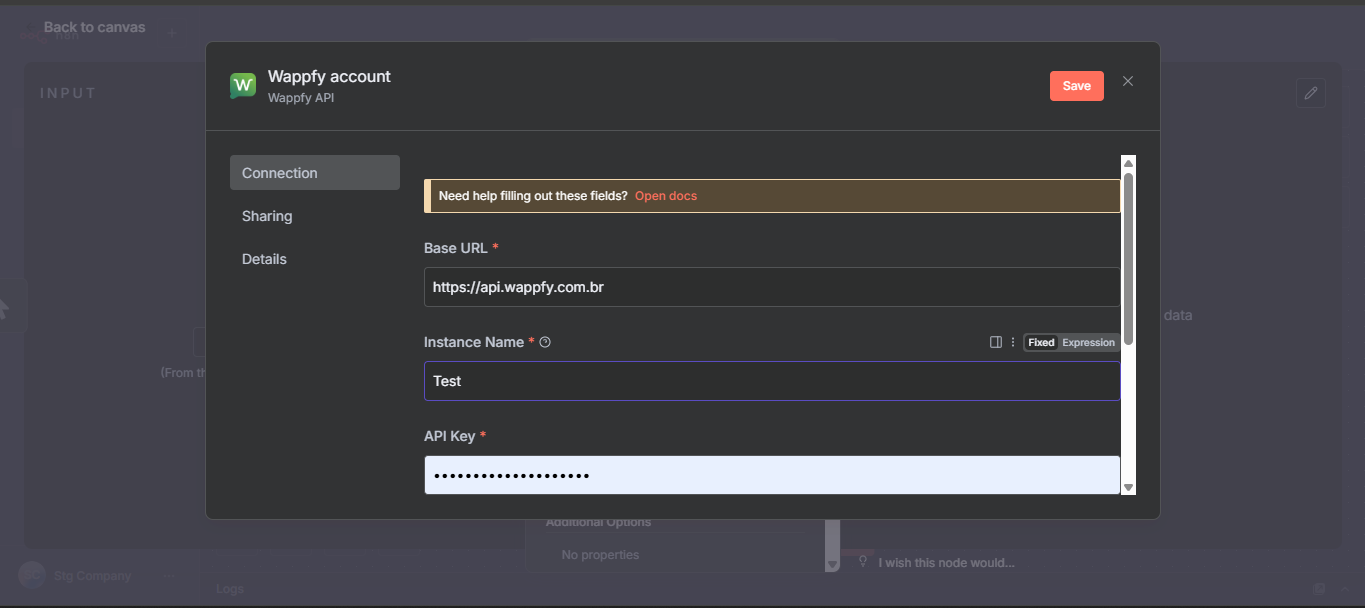This screenshot has height=608, width=1365.
Task: Click the scroll-down arrow of the form scrollbar
Action: click(x=1129, y=487)
